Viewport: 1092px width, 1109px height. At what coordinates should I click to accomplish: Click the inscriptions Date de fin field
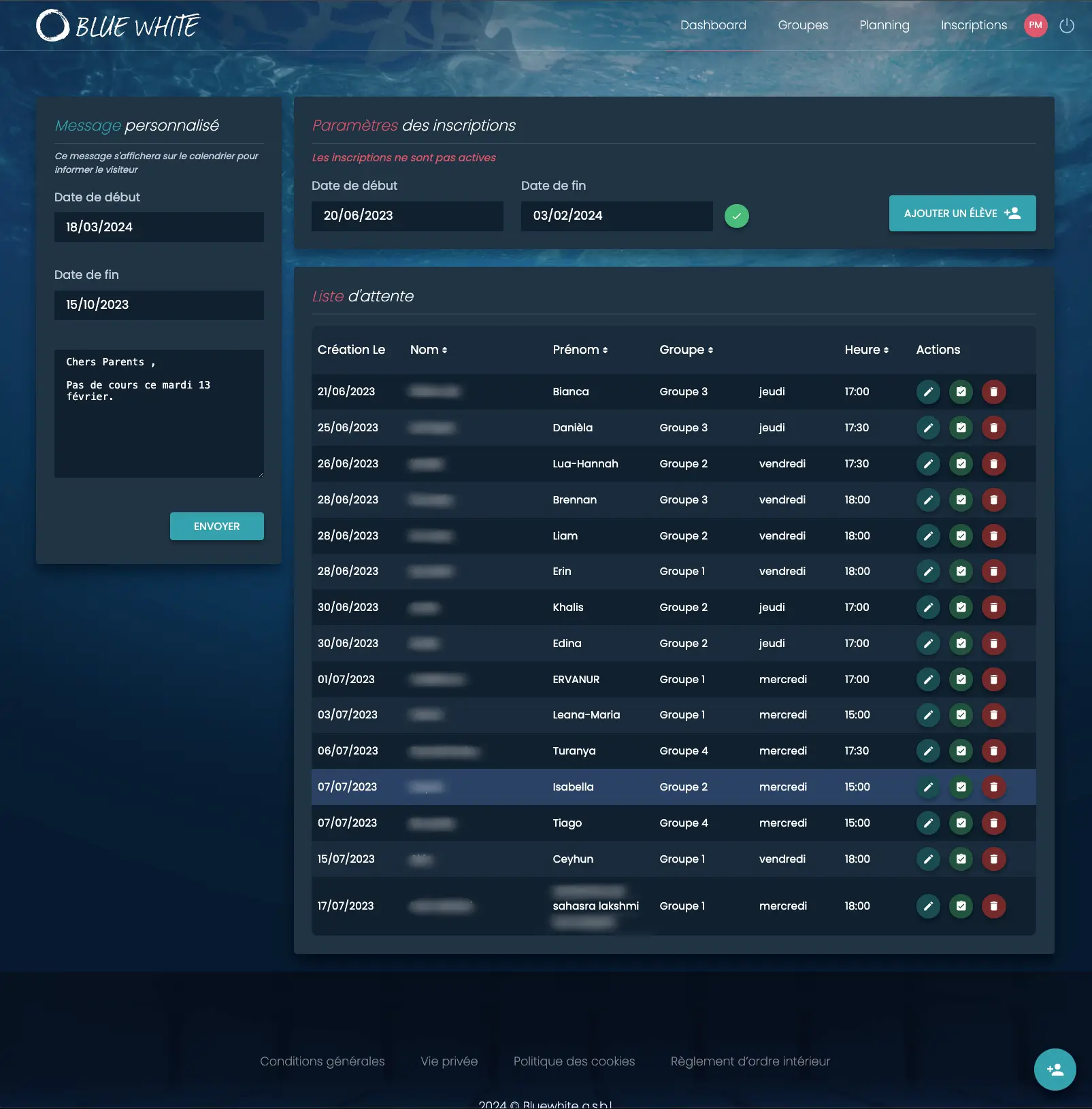pos(616,216)
